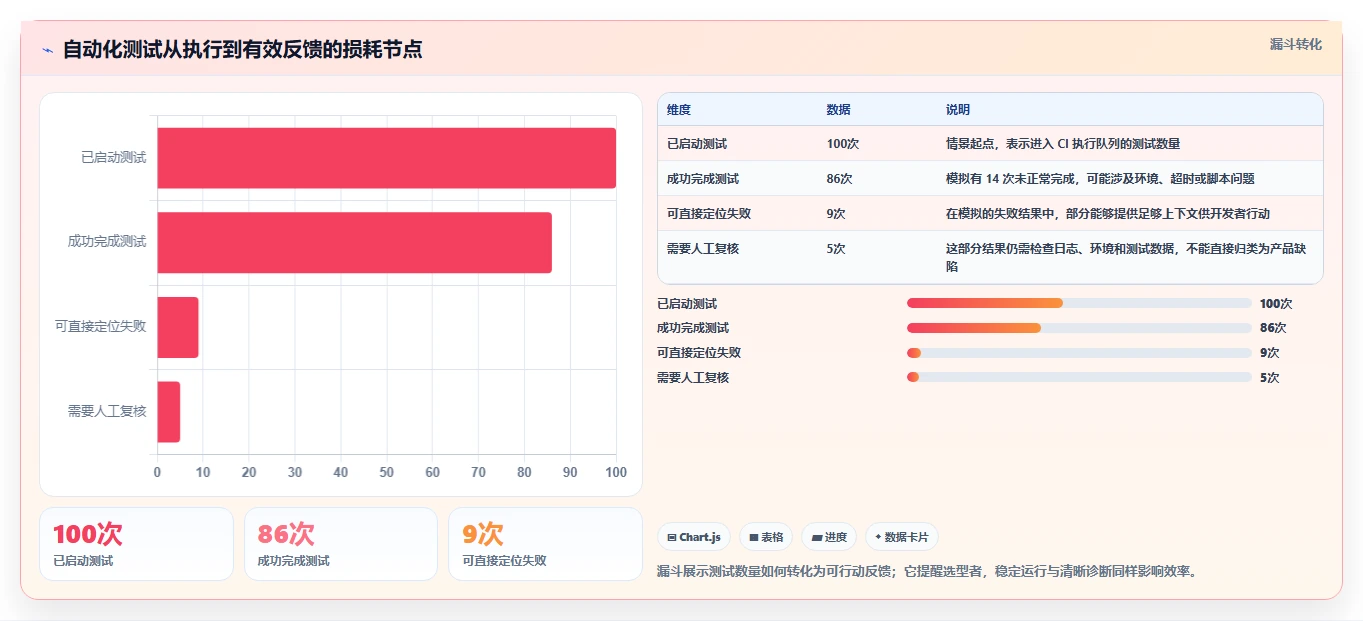The width and height of the screenshot is (1363, 621).
Task: Click the 数据卡片 tag chip
Action: coord(901,537)
